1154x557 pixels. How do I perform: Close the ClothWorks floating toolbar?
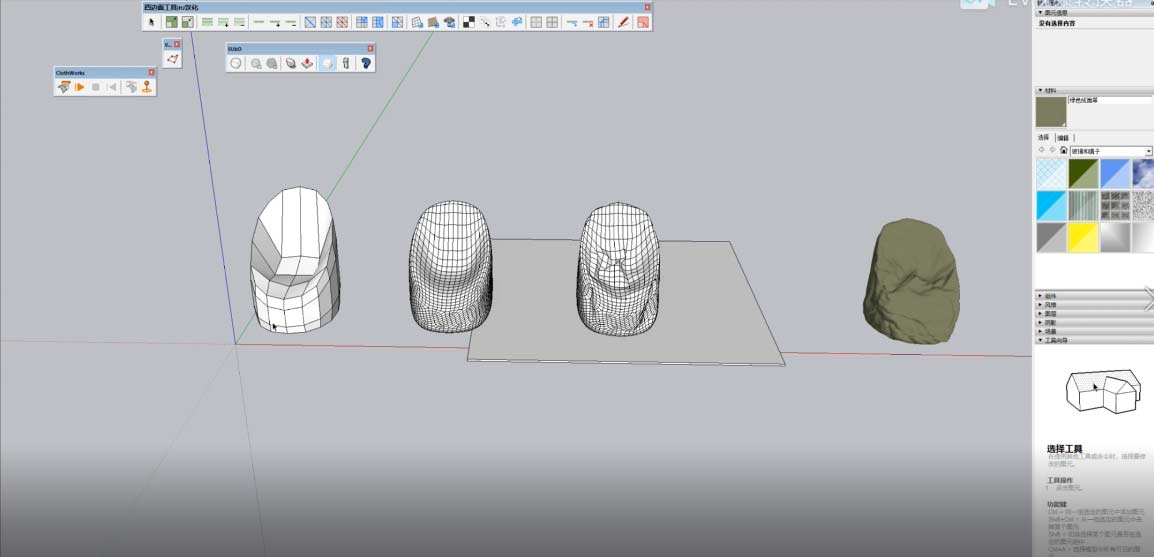[x=151, y=72]
